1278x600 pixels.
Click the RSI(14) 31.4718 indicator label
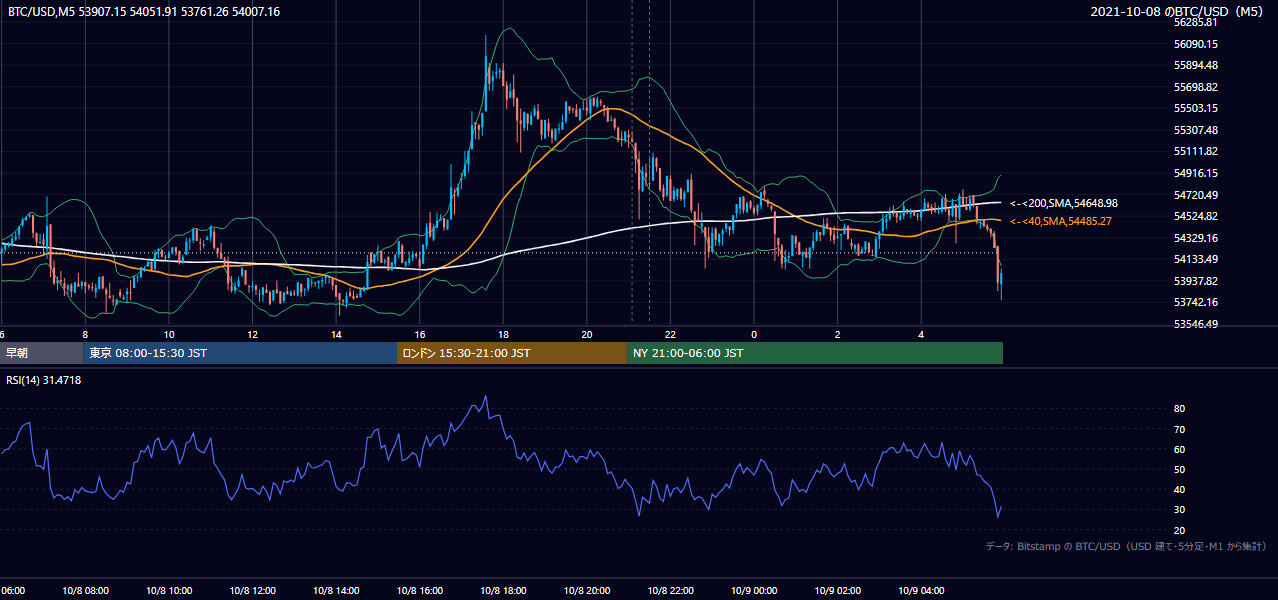(x=44, y=380)
